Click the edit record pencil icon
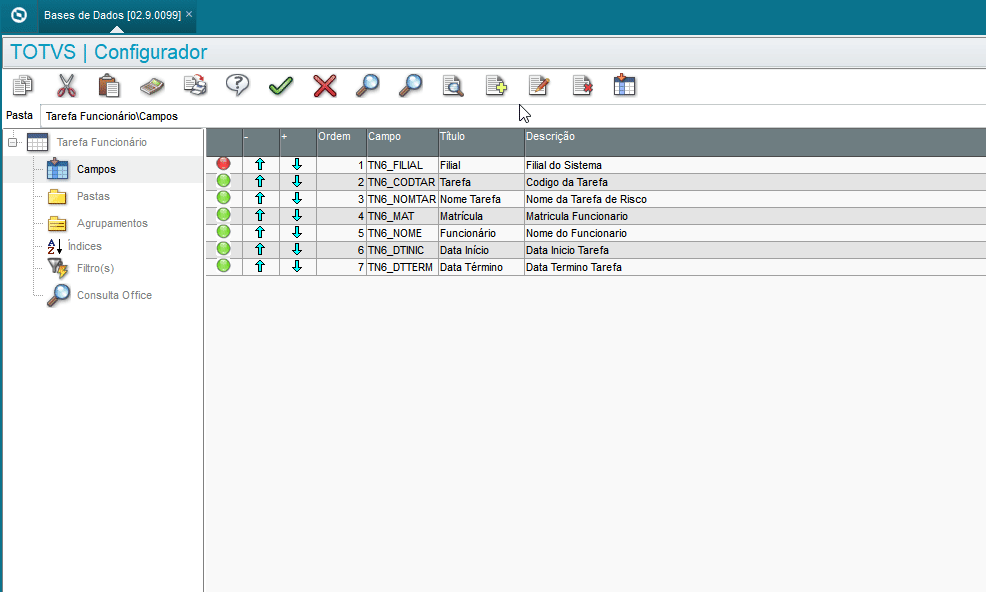The image size is (986, 592). [x=539, y=86]
